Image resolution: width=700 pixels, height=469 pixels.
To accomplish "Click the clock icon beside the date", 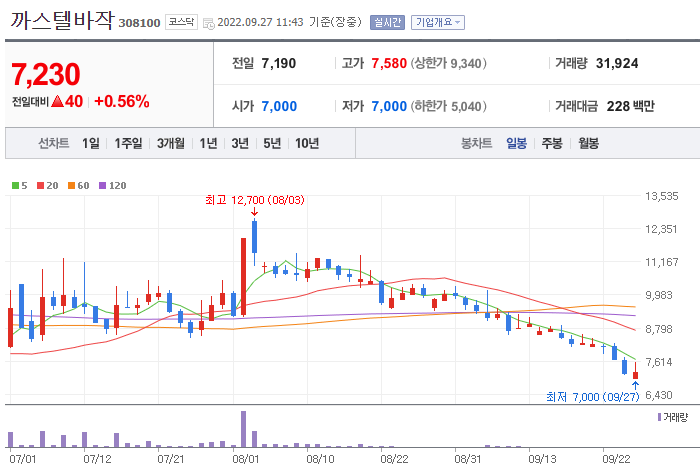I will click(208, 23).
